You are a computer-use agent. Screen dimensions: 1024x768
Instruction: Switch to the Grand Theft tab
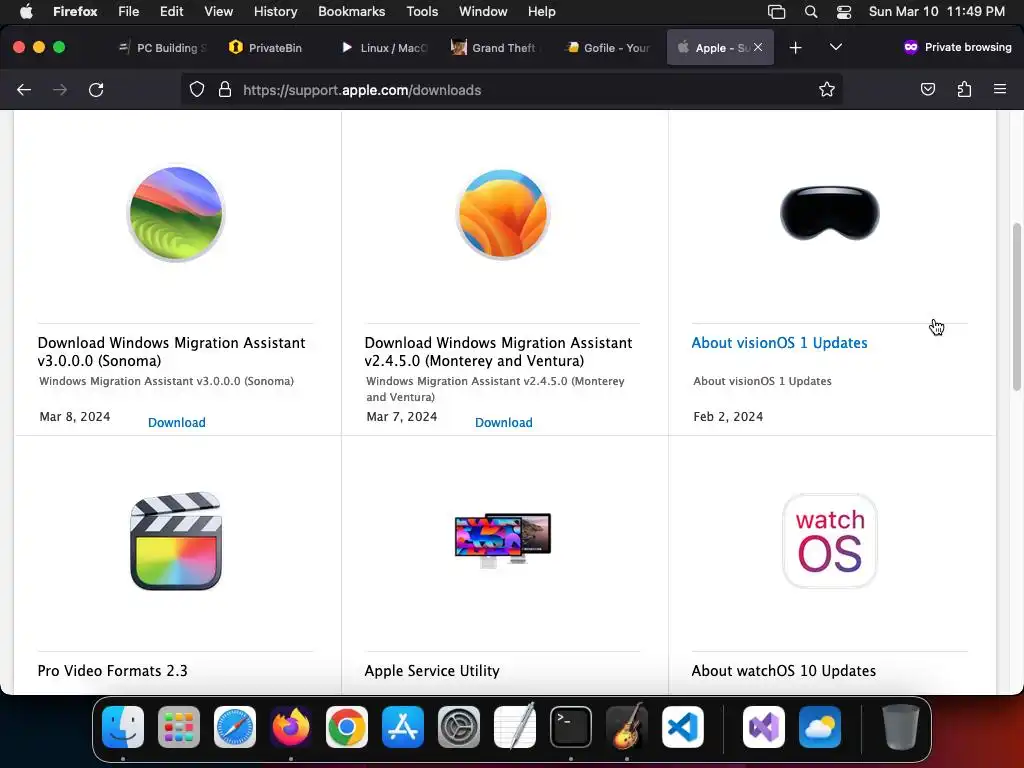(496, 48)
